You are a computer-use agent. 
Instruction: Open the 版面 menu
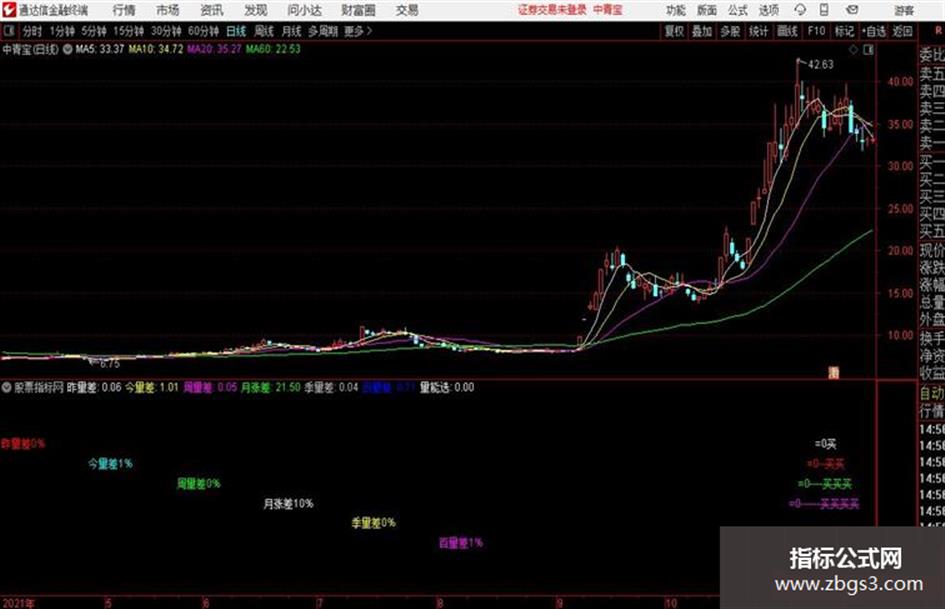(x=707, y=10)
